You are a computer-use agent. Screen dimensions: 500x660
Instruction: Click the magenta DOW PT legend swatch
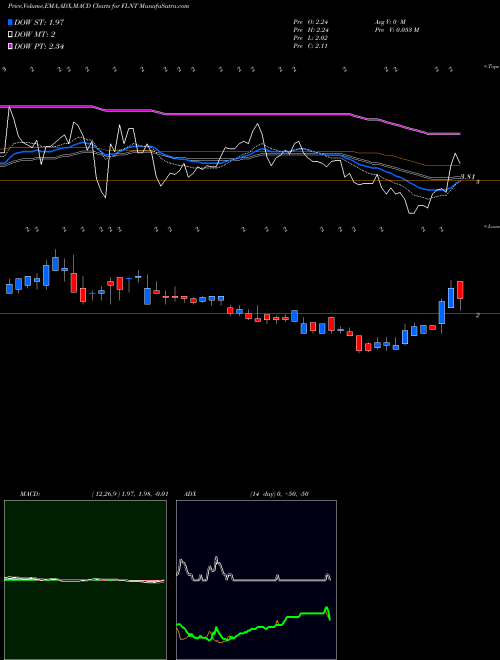point(11,46)
